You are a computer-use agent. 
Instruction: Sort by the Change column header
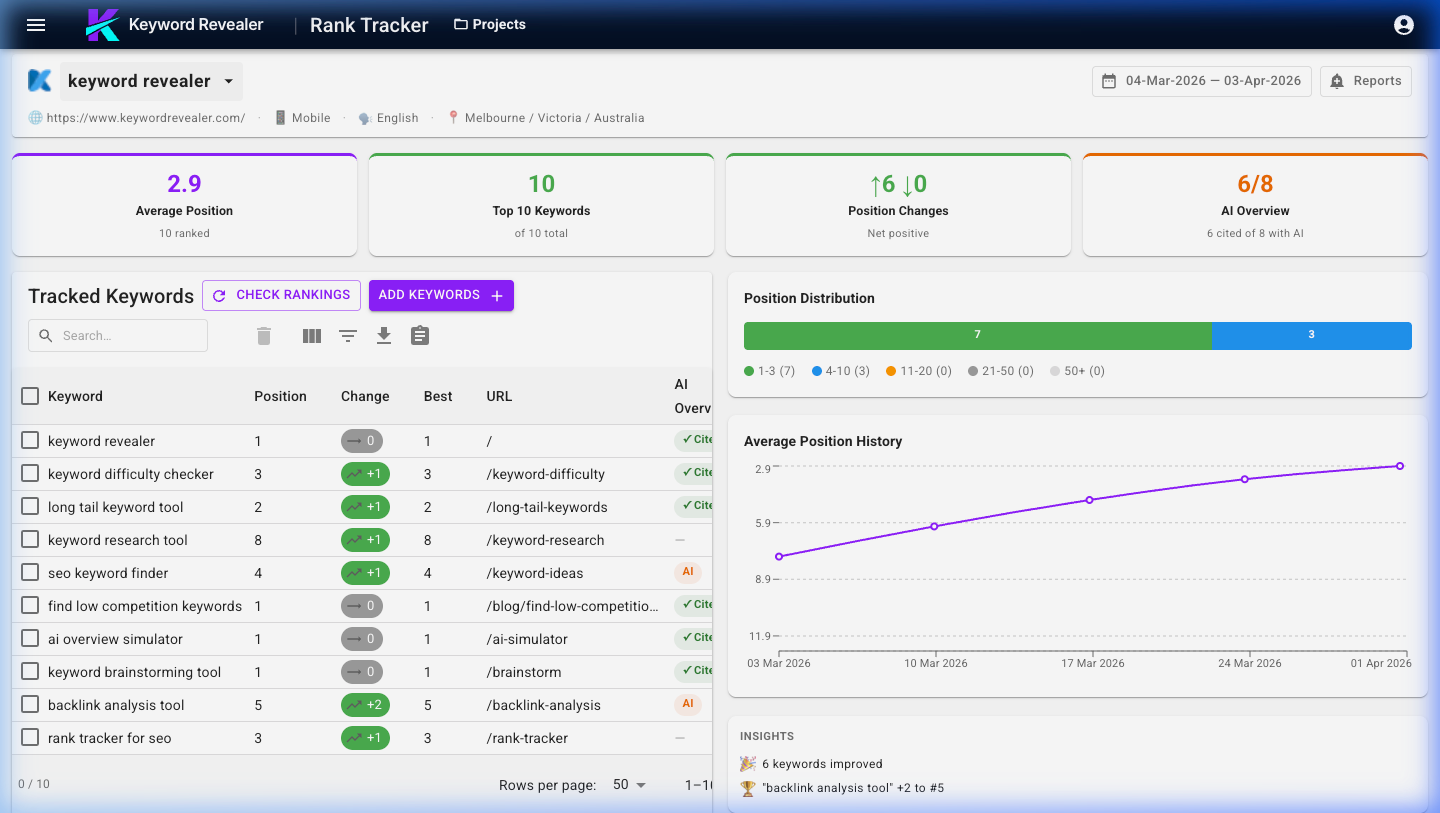(x=365, y=396)
